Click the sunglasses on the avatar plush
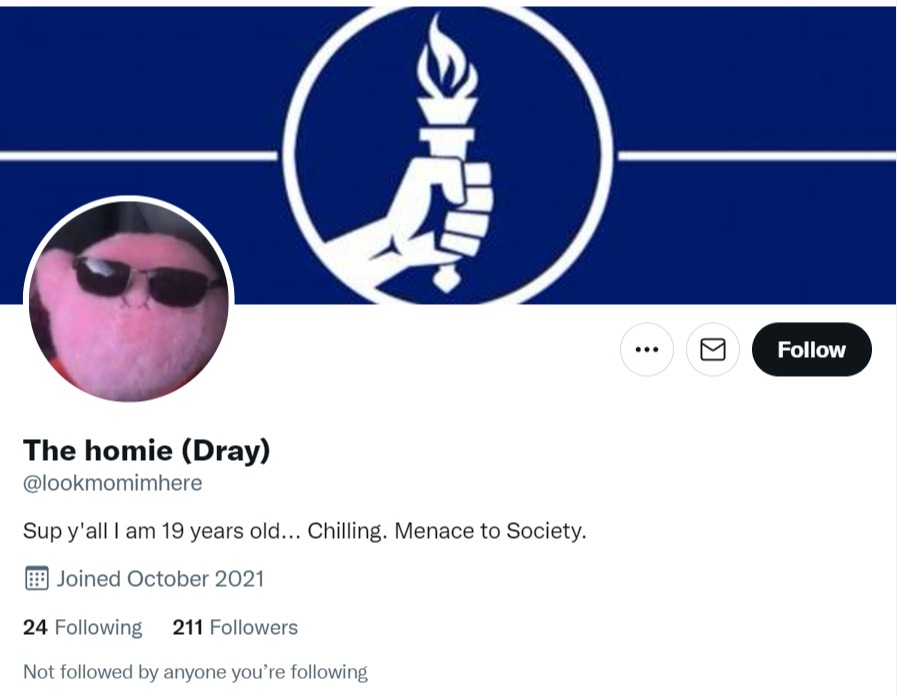 coord(148,281)
